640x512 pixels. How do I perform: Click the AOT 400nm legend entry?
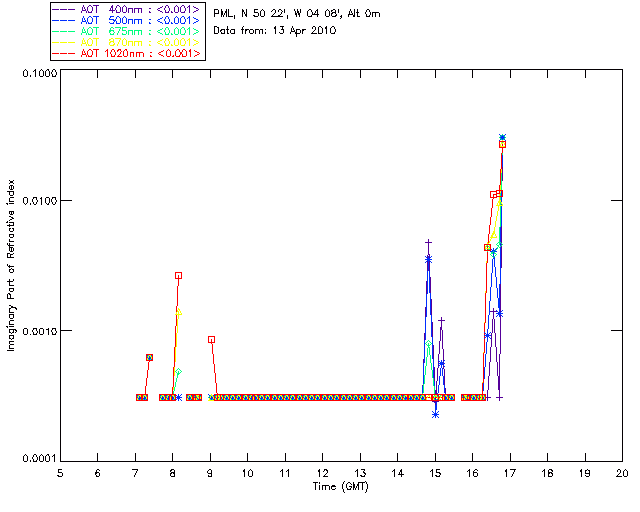127,9
